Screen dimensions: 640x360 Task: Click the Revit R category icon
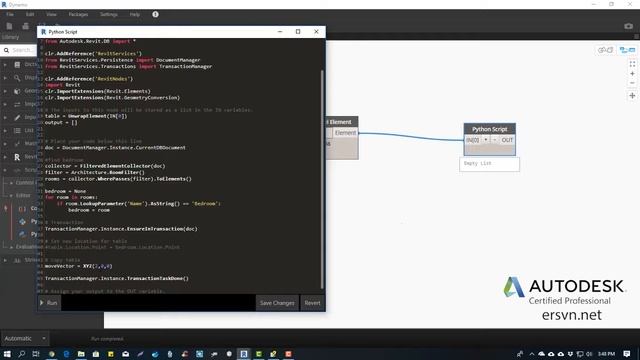(x=17, y=157)
